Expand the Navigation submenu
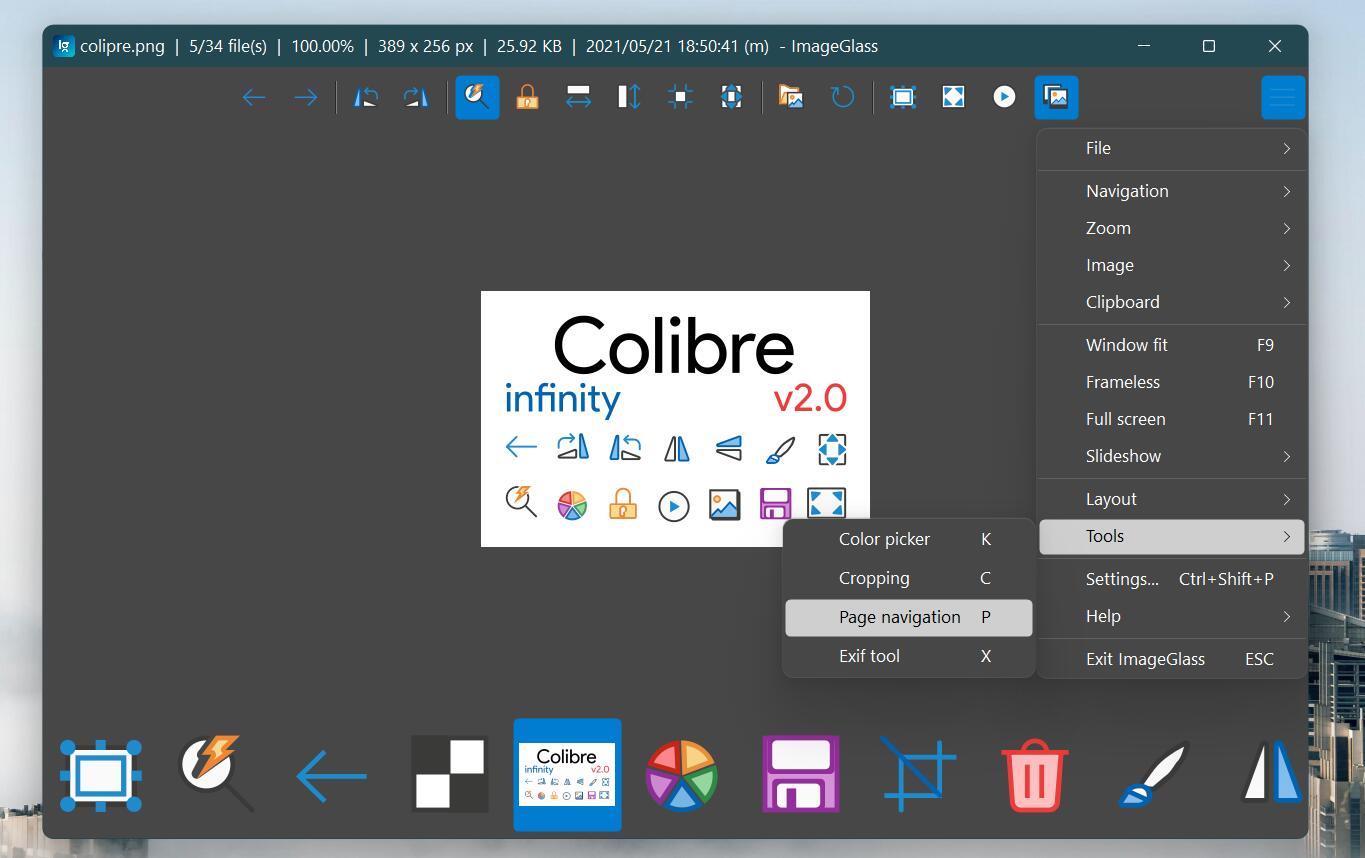The height and width of the screenshot is (858, 1365). tap(1172, 191)
